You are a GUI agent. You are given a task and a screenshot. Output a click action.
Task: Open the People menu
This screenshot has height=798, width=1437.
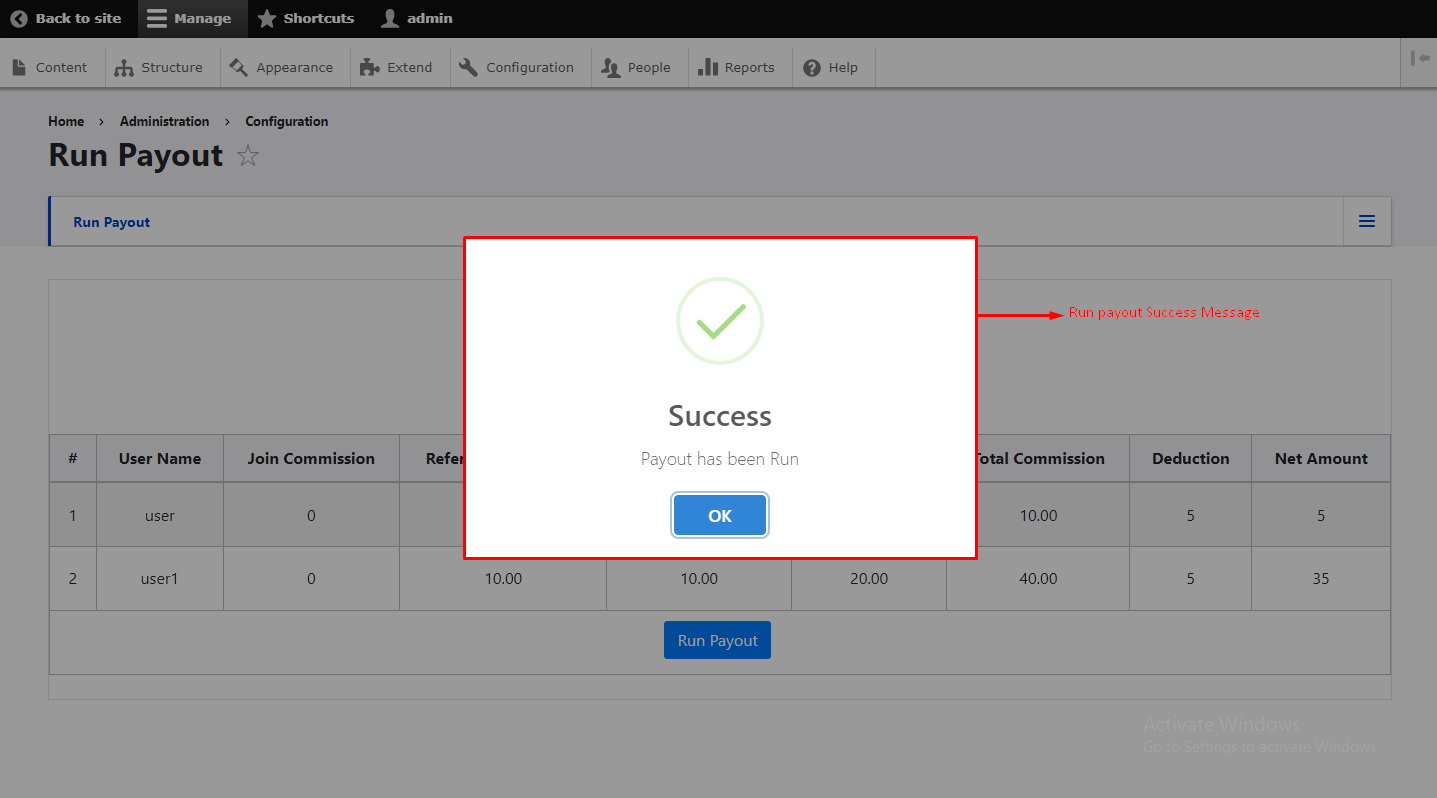tap(636, 67)
